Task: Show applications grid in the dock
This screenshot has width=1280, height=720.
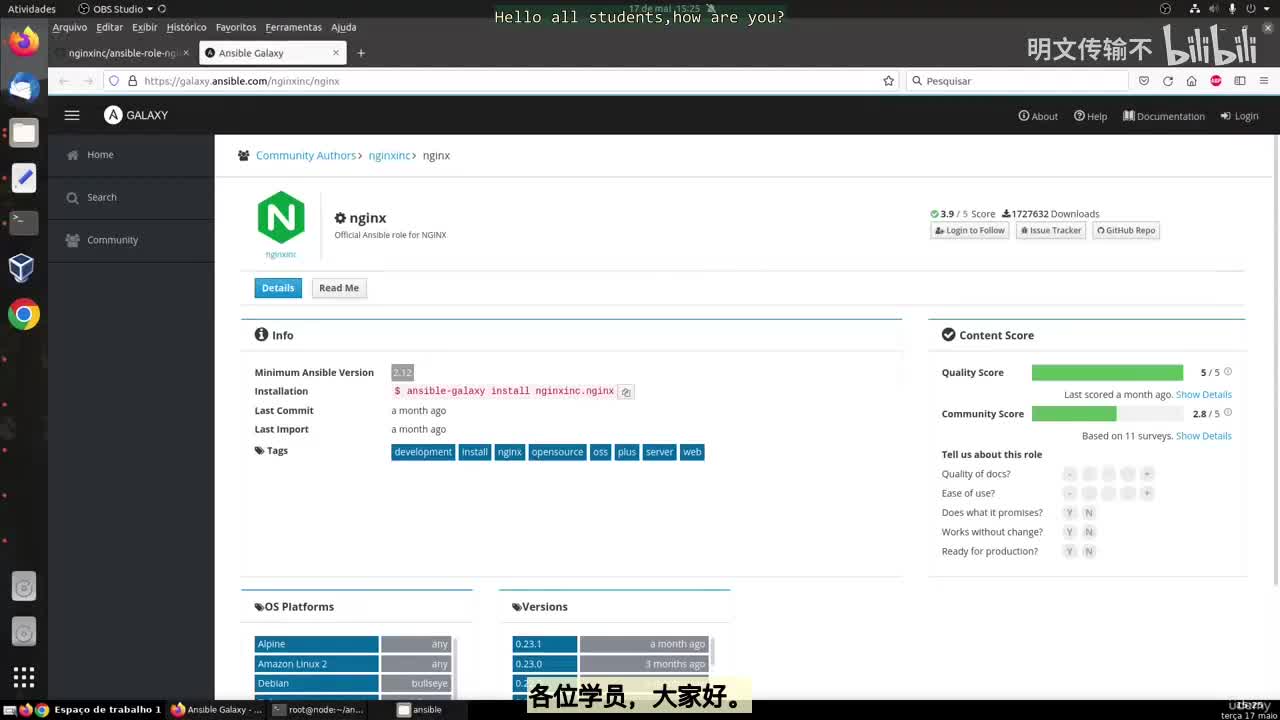Action: point(24,677)
